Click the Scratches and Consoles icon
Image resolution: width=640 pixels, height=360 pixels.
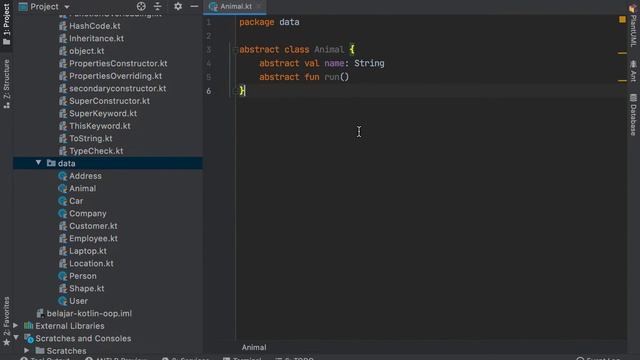[29, 338]
